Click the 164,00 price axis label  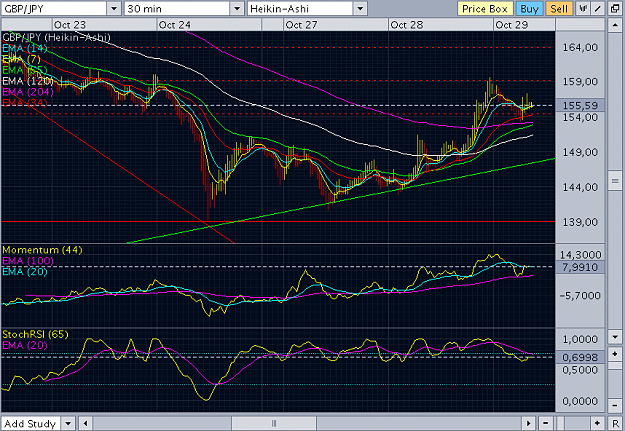(580, 47)
